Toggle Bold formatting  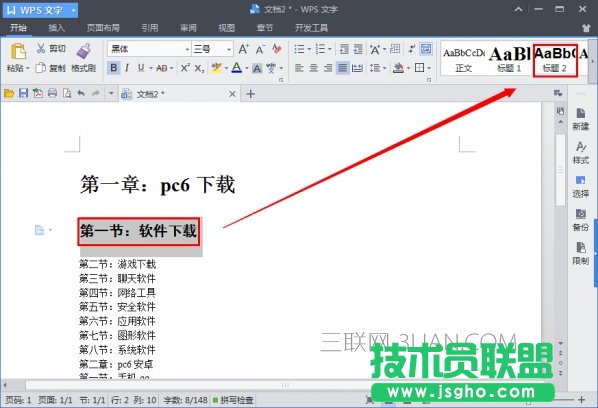114,68
